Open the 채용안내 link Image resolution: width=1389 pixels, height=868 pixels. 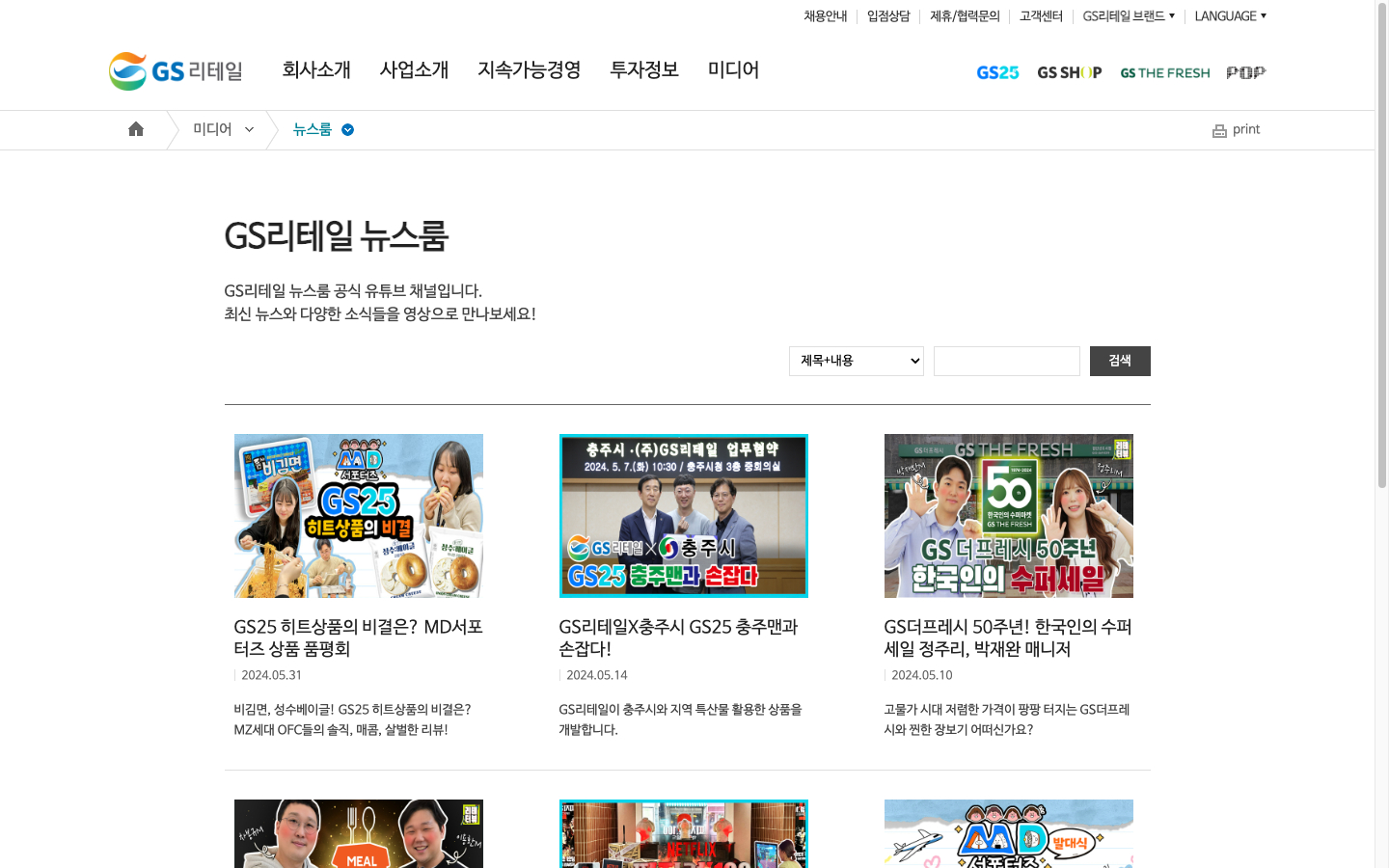pyautogui.click(x=826, y=15)
